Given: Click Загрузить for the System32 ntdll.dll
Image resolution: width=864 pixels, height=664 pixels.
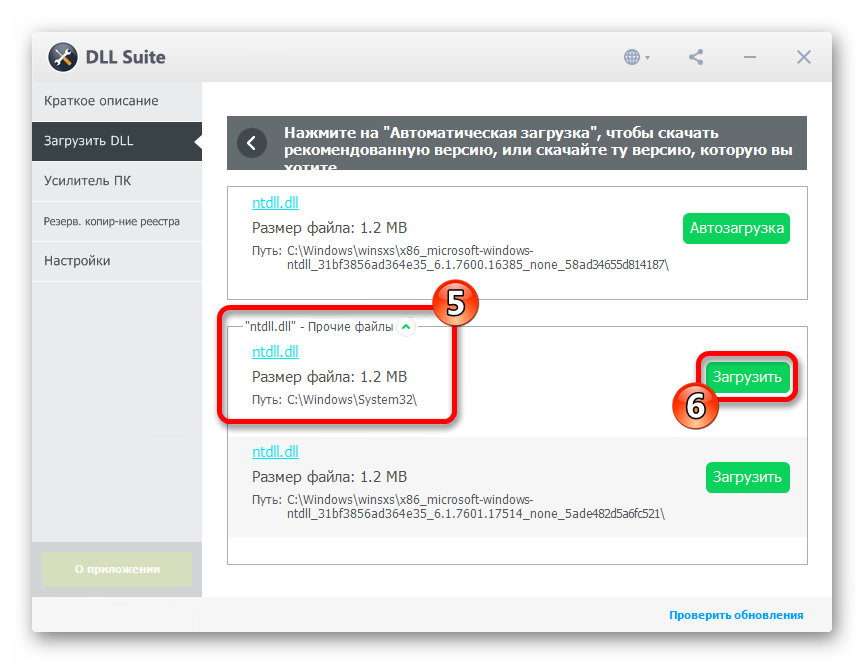Looking at the screenshot, I should (748, 376).
